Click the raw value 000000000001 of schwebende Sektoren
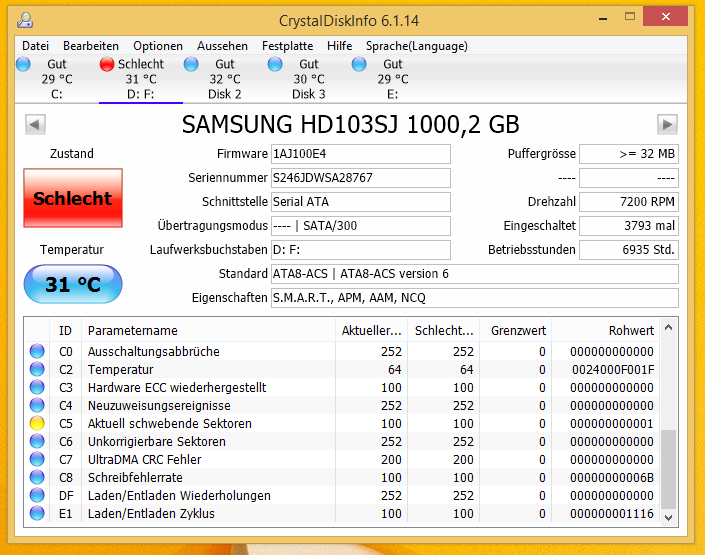 click(611, 424)
